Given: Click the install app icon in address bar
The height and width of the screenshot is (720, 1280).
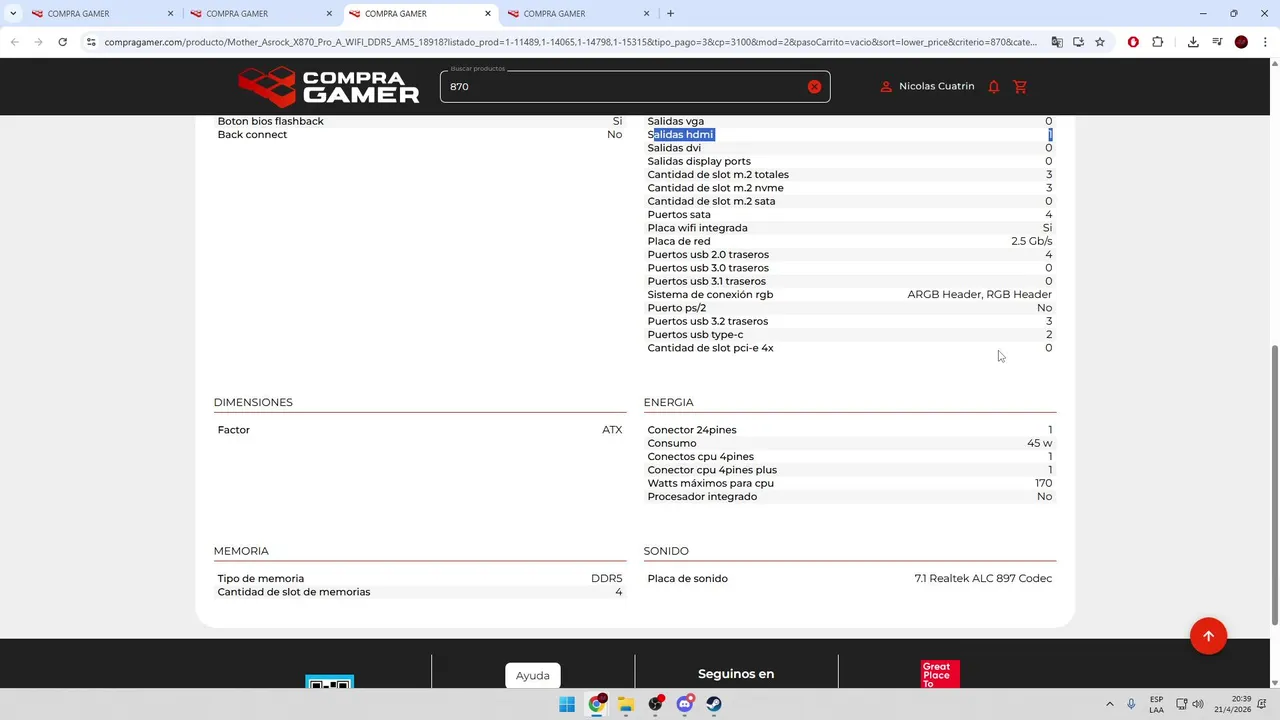Looking at the screenshot, I should pos(1078,42).
